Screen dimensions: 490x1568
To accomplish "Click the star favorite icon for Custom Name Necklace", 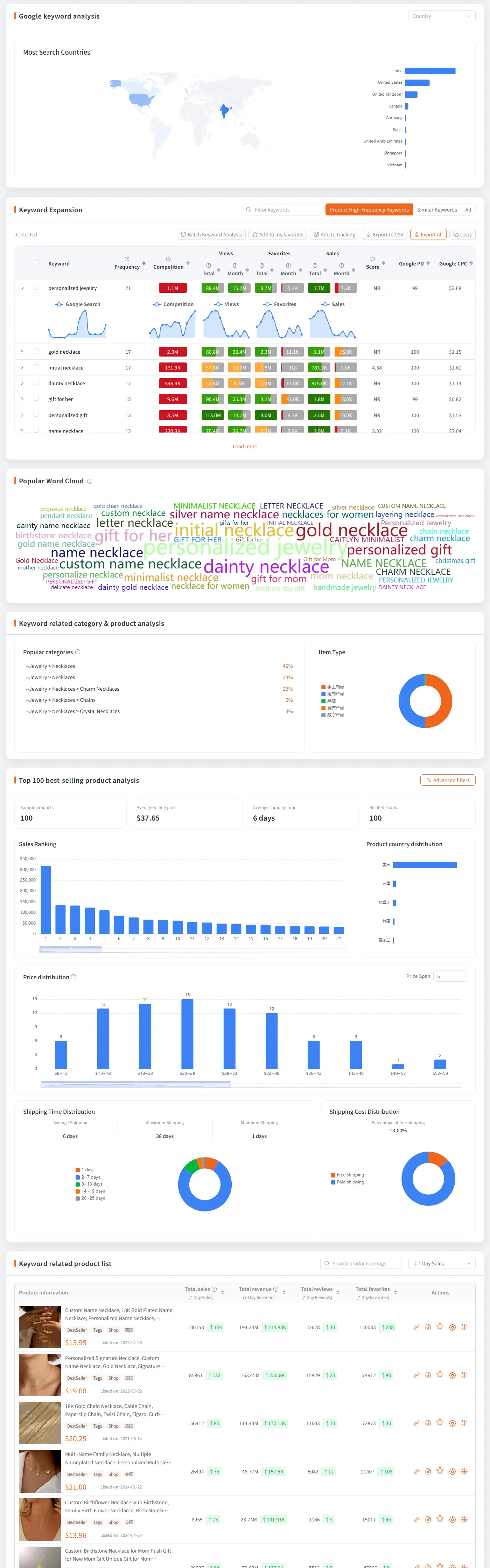I will 440,1326.
